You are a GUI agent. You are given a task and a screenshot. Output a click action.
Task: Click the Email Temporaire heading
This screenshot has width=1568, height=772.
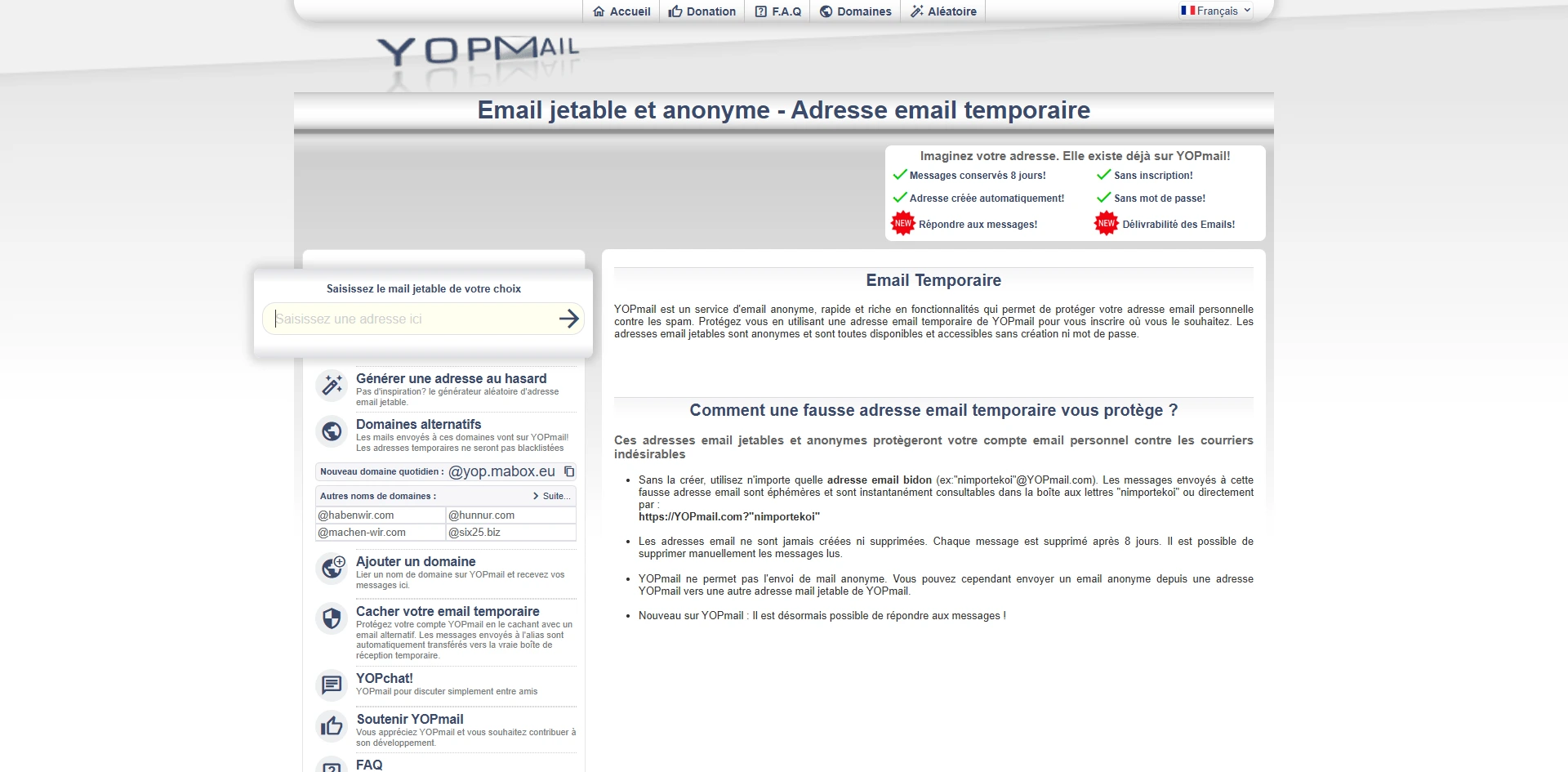pos(933,280)
